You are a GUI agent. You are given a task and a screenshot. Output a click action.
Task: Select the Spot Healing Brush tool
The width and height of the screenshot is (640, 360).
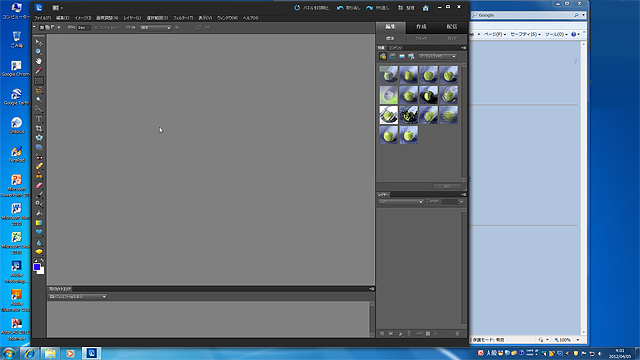39,166
